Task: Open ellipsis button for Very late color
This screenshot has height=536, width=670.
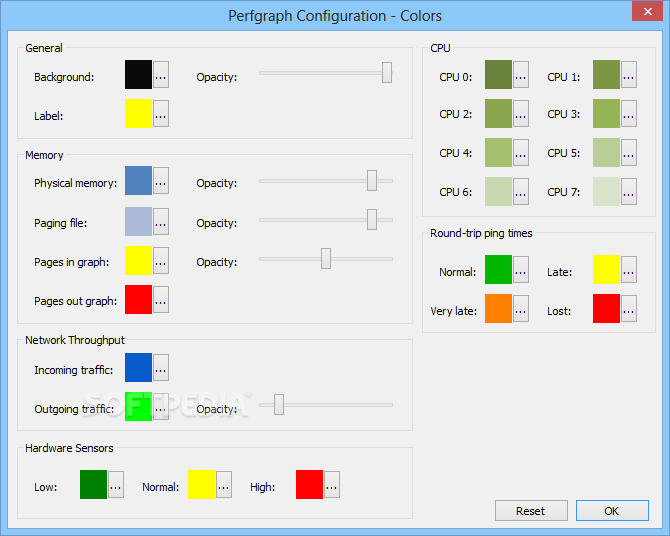Action: tap(521, 308)
